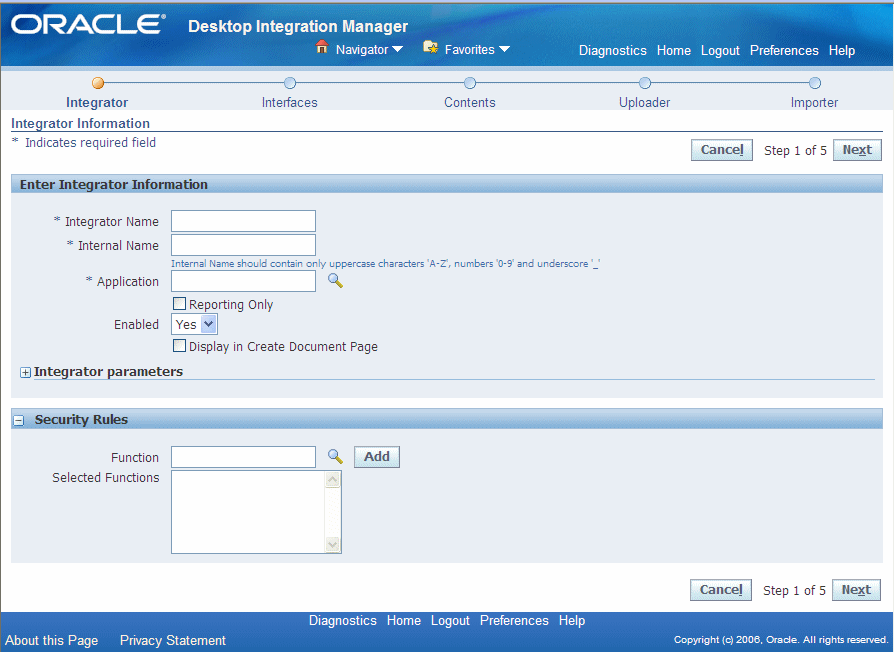Viewport: 894px width, 652px height.
Task: Select the Contents step label
Action: tap(470, 103)
